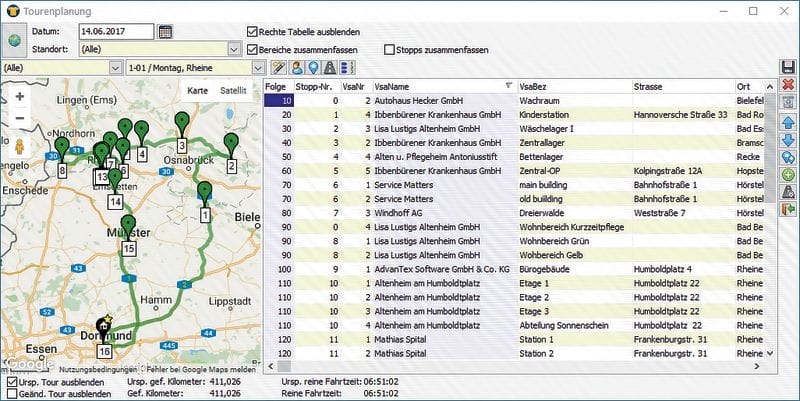The width and height of the screenshot is (800, 401).
Task: Click the road toolbar icon
Action: coord(330,67)
